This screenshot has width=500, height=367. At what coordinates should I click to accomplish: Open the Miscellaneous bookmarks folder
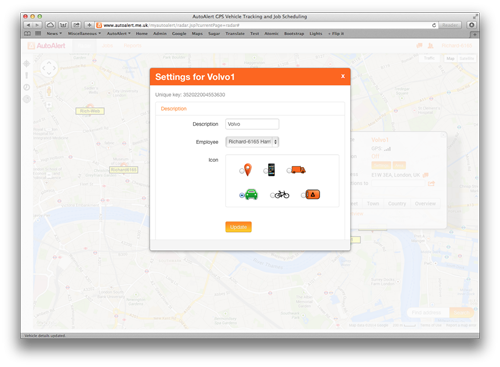point(84,34)
